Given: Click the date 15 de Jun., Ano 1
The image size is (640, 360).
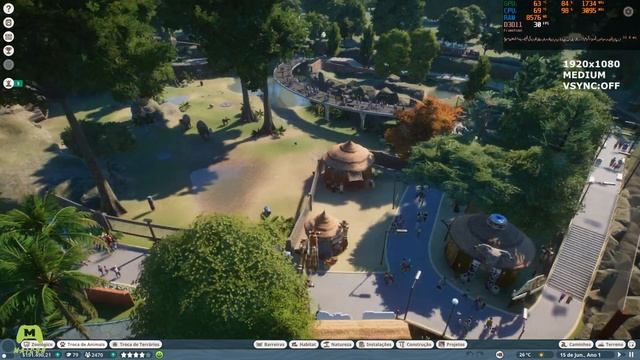Looking at the screenshot, I should pyautogui.click(x=580, y=355).
